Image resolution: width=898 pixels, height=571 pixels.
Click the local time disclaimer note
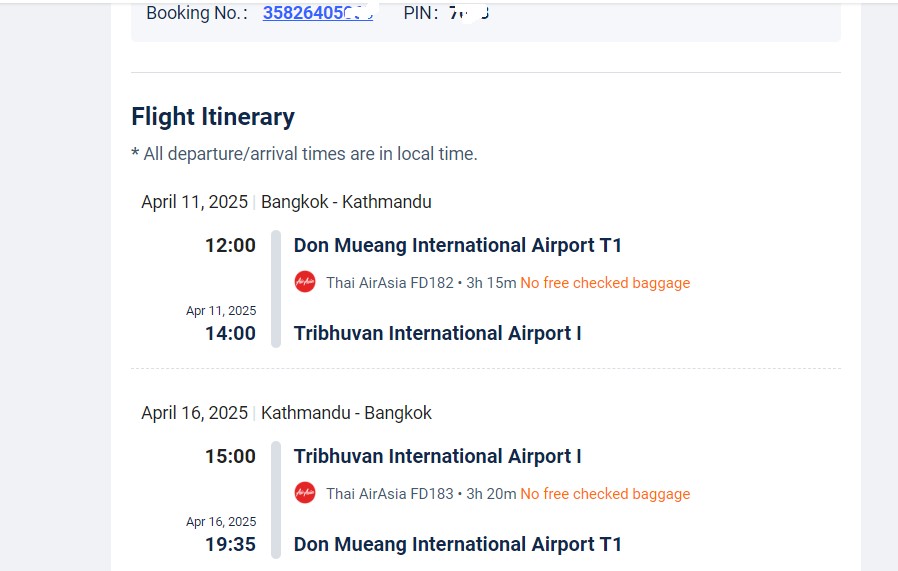coord(304,154)
